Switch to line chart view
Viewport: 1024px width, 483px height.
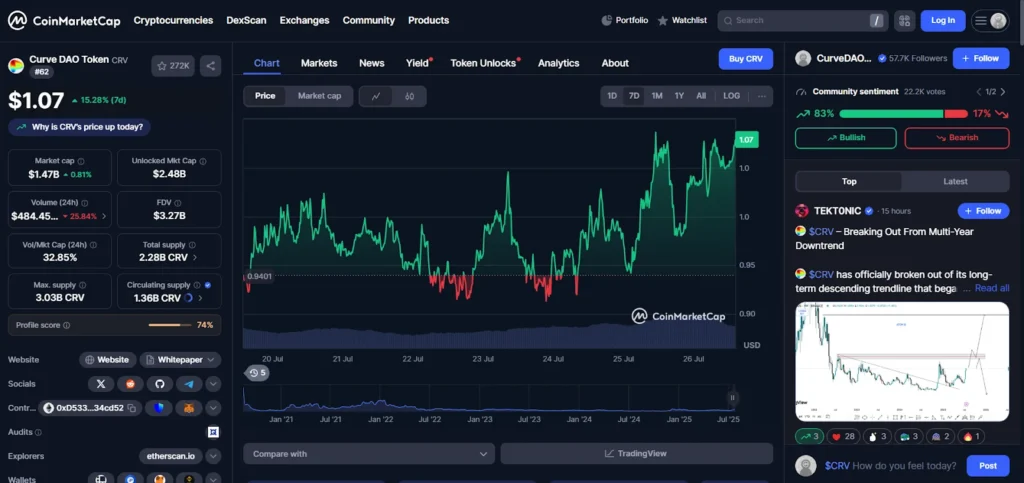point(376,96)
